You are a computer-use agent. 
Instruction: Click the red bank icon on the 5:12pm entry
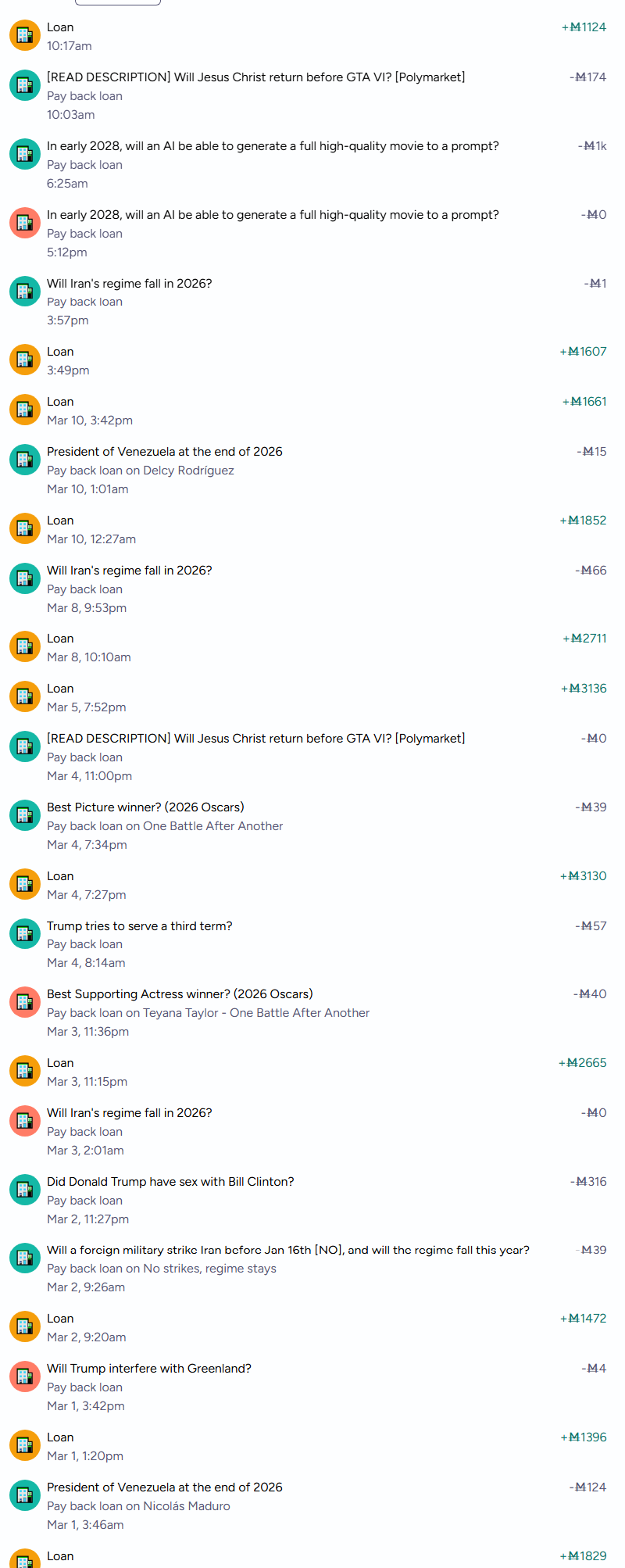pos(24,223)
